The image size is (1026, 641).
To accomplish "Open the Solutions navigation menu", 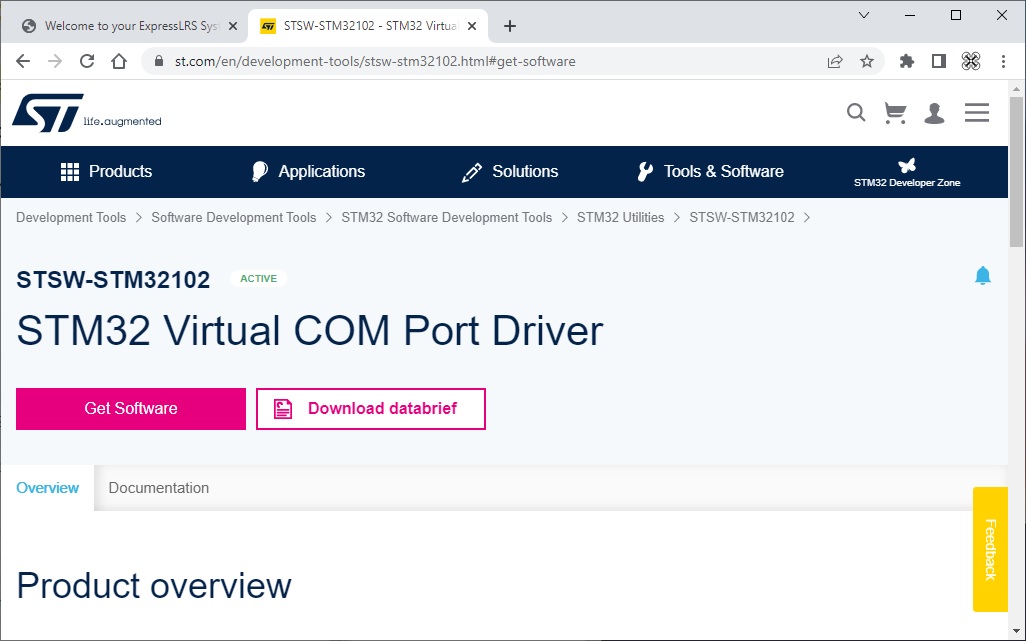I will (x=510, y=171).
